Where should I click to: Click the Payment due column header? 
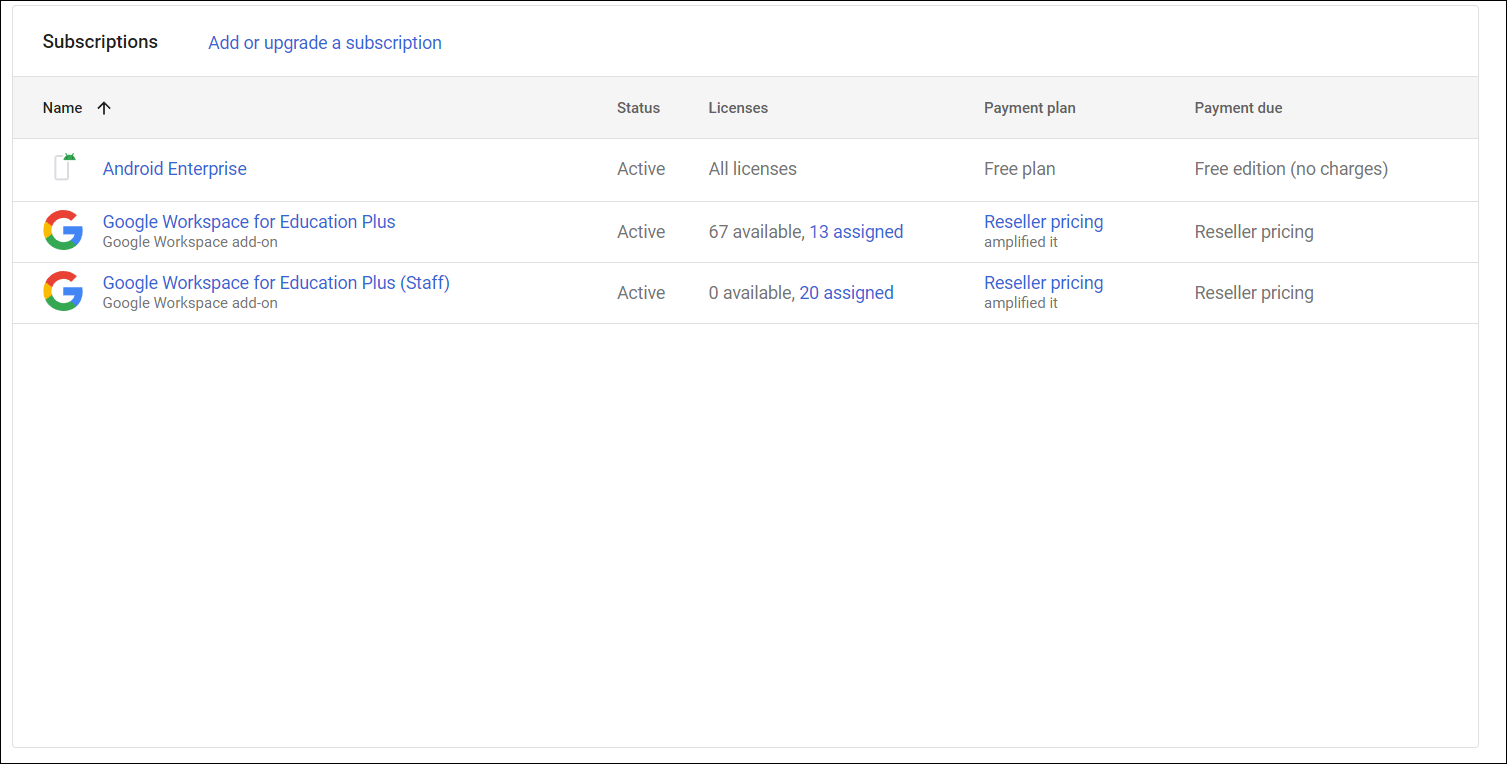(1238, 108)
